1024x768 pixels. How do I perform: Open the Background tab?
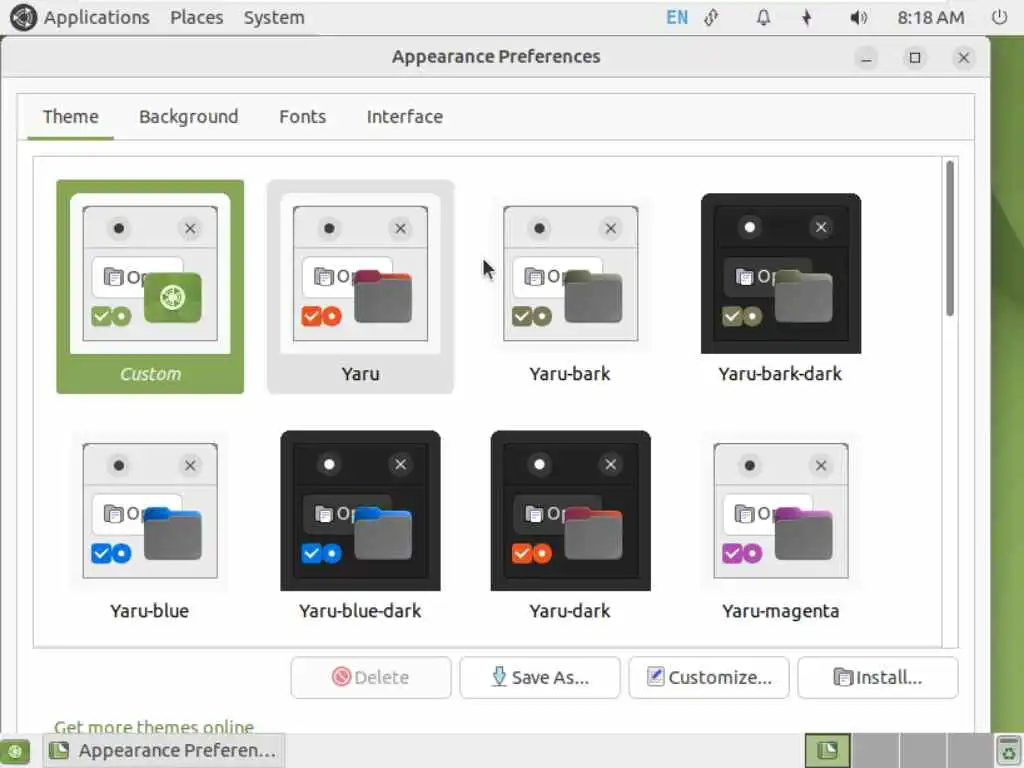188,117
